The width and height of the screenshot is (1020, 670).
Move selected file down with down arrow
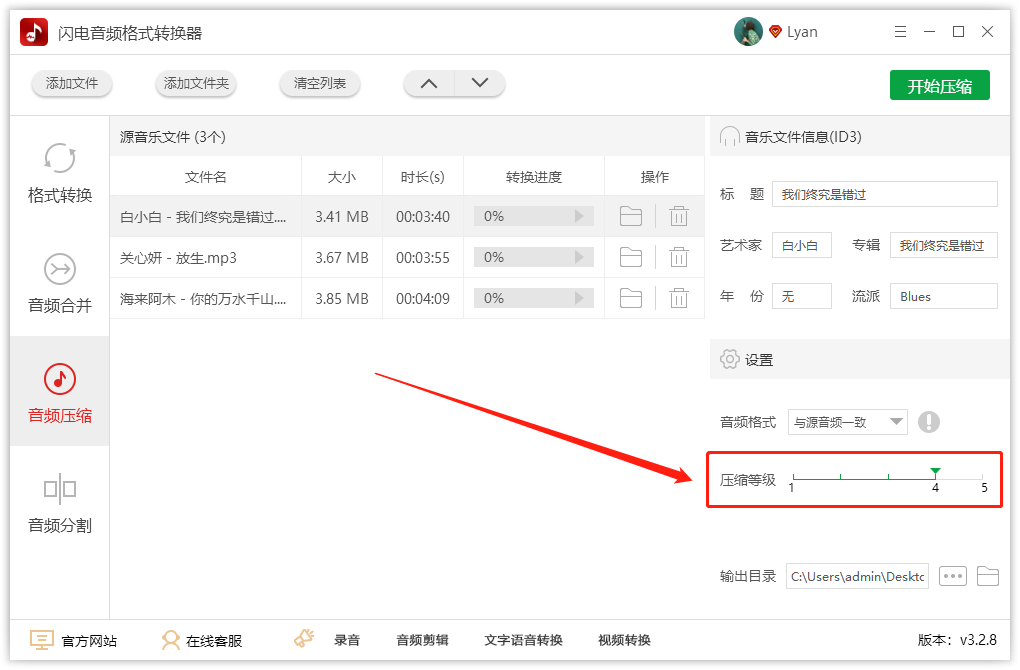click(x=479, y=83)
